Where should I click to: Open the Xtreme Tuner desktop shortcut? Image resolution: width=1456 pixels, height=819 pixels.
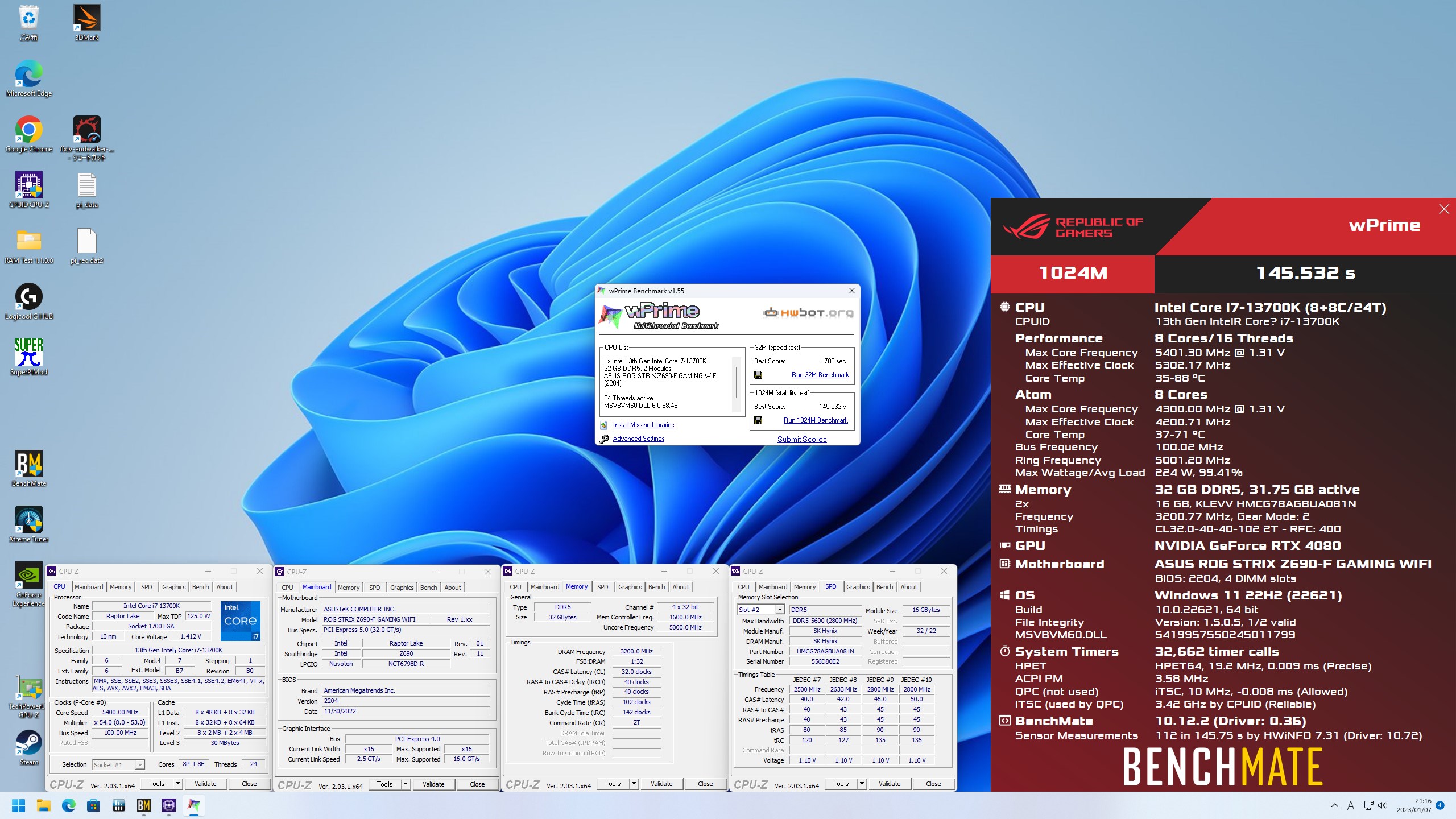28,524
